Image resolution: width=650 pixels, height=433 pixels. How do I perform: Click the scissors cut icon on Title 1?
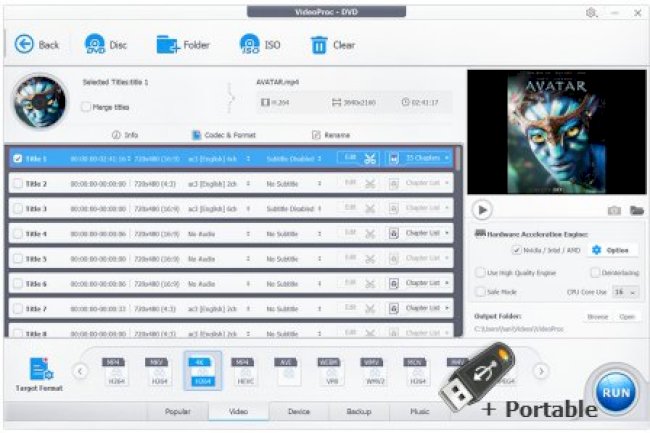370,159
